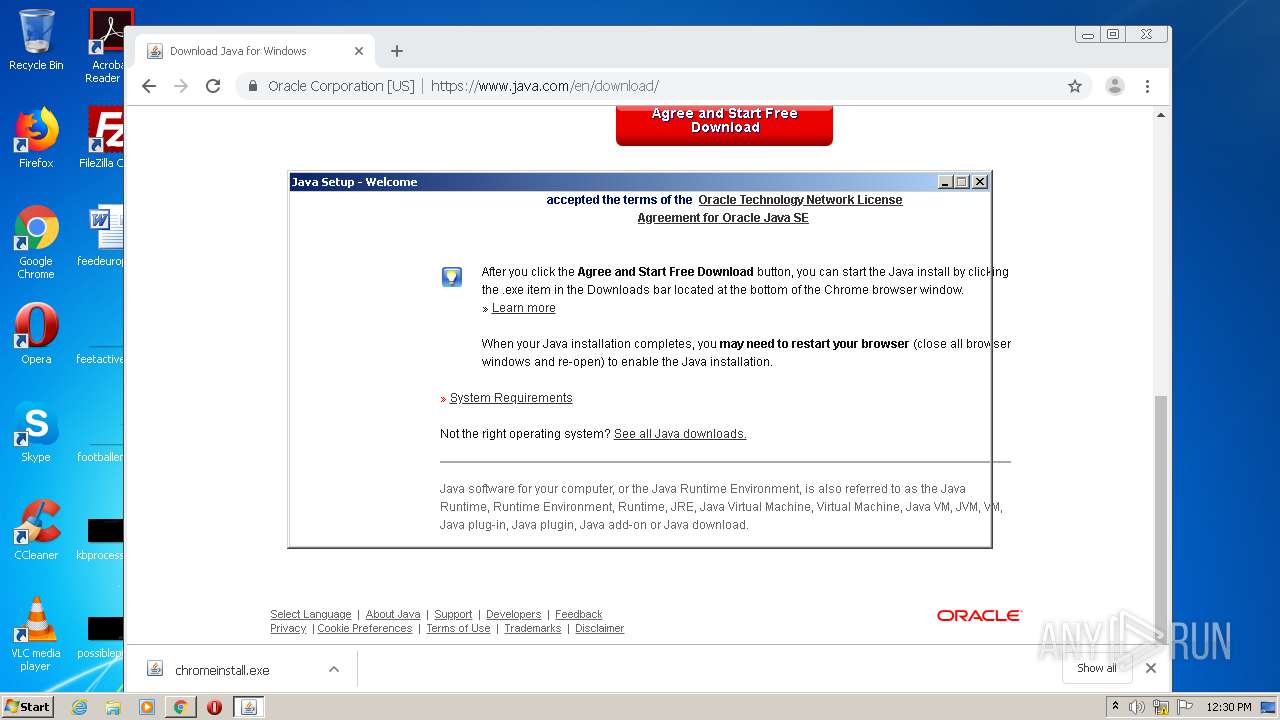1280x720 pixels.
Task: Close the Java Setup - Welcome window
Action: pyautogui.click(x=980, y=182)
